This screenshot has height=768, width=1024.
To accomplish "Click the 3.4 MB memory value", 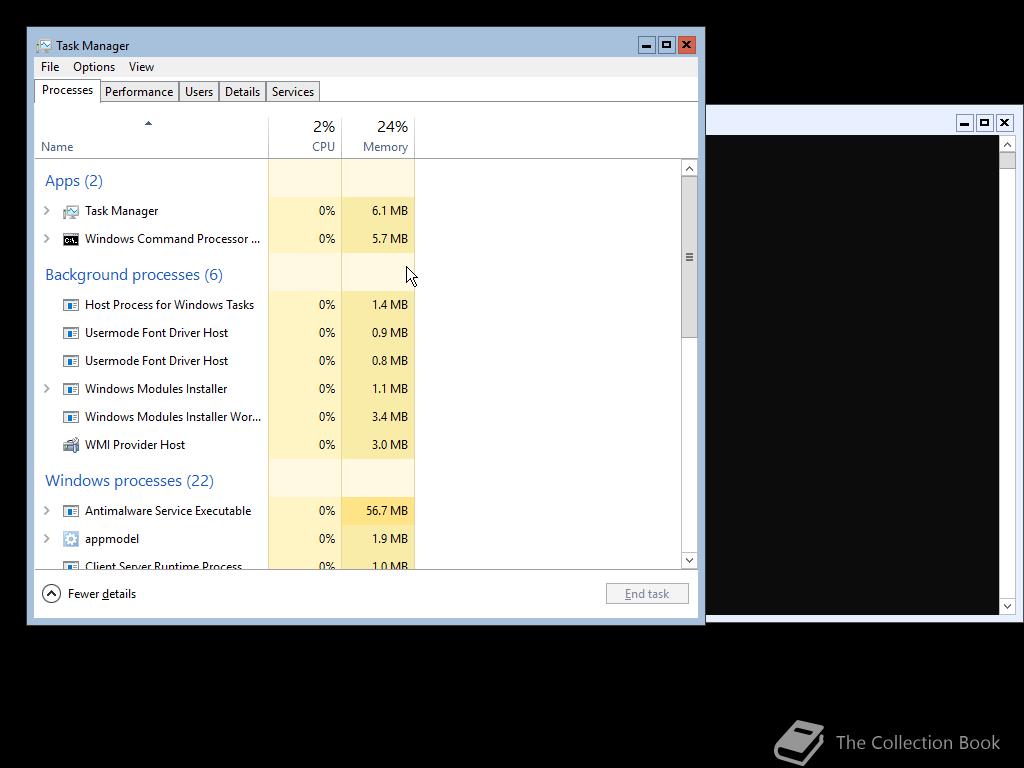I will [390, 417].
